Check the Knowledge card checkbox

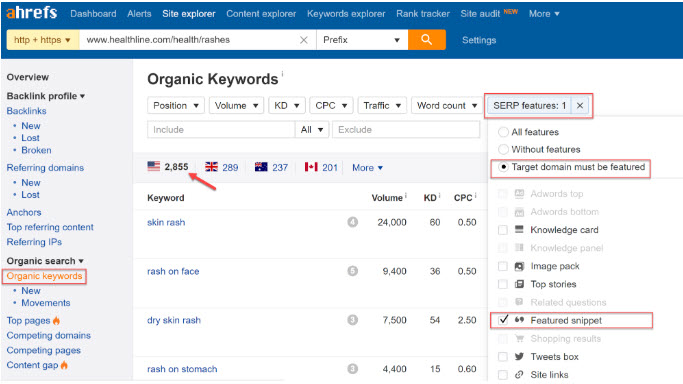(x=503, y=230)
